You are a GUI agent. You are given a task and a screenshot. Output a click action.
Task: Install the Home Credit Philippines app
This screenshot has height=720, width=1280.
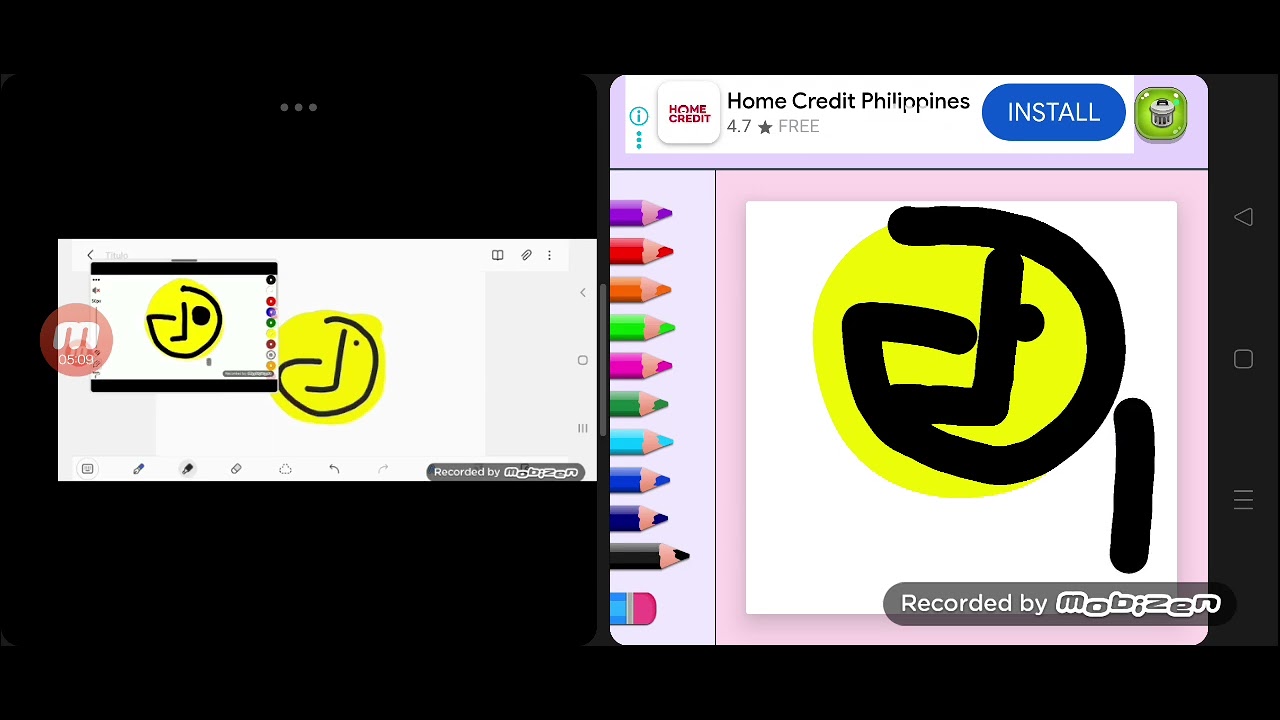(1053, 113)
